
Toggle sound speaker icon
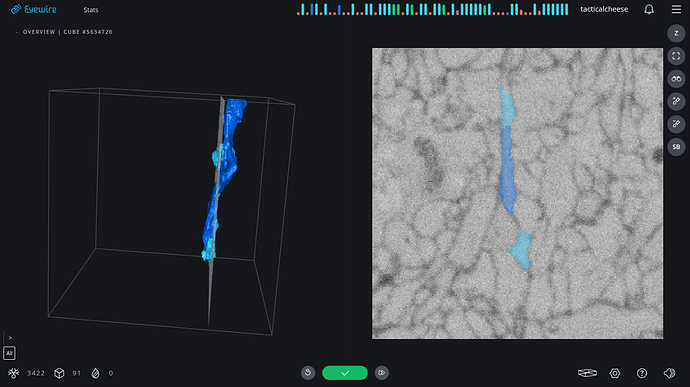point(669,373)
